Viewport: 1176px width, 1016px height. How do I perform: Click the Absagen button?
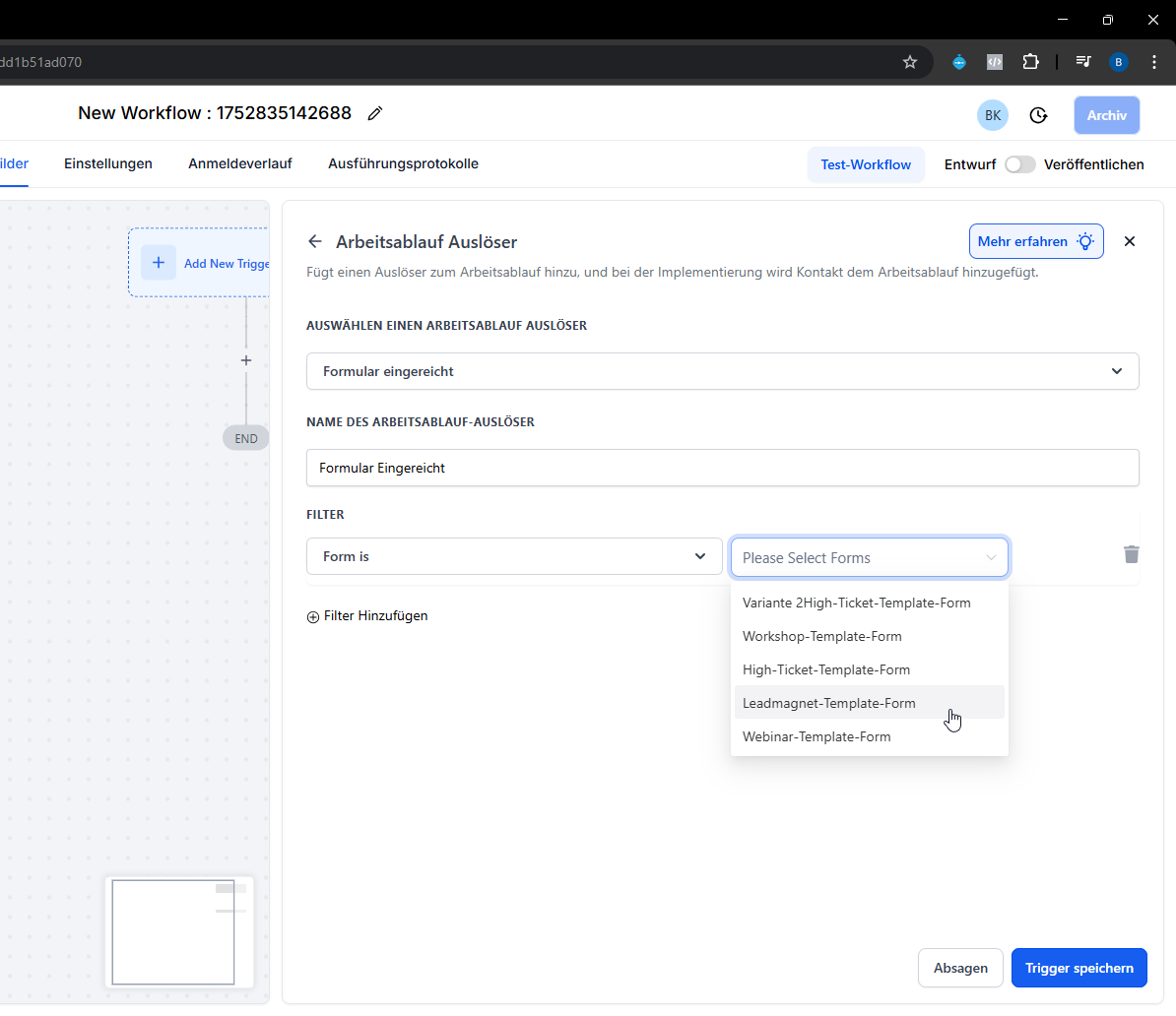[960, 968]
